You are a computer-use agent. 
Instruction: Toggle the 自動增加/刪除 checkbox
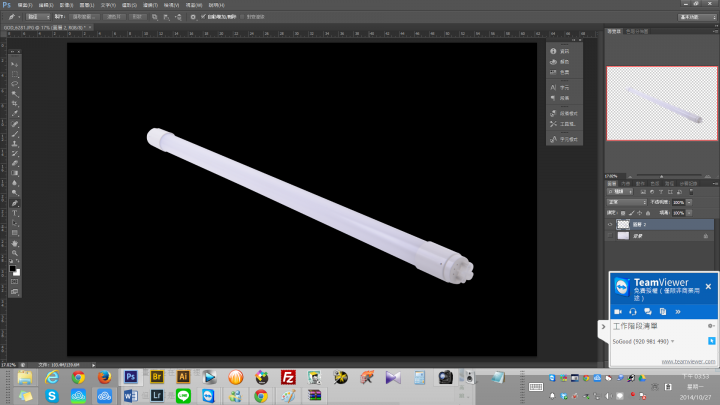(204, 17)
